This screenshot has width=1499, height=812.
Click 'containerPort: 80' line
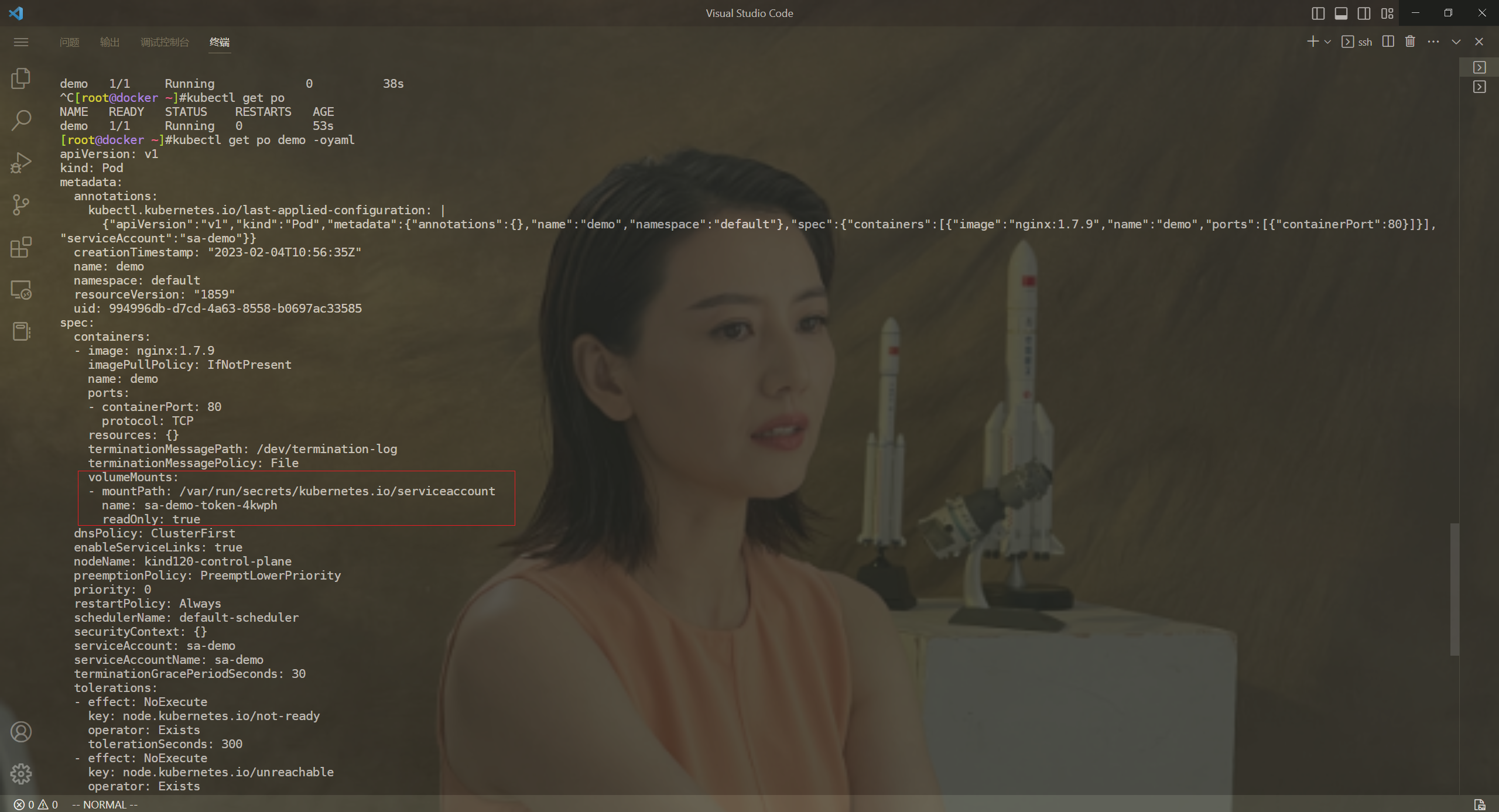(x=162, y=407)
